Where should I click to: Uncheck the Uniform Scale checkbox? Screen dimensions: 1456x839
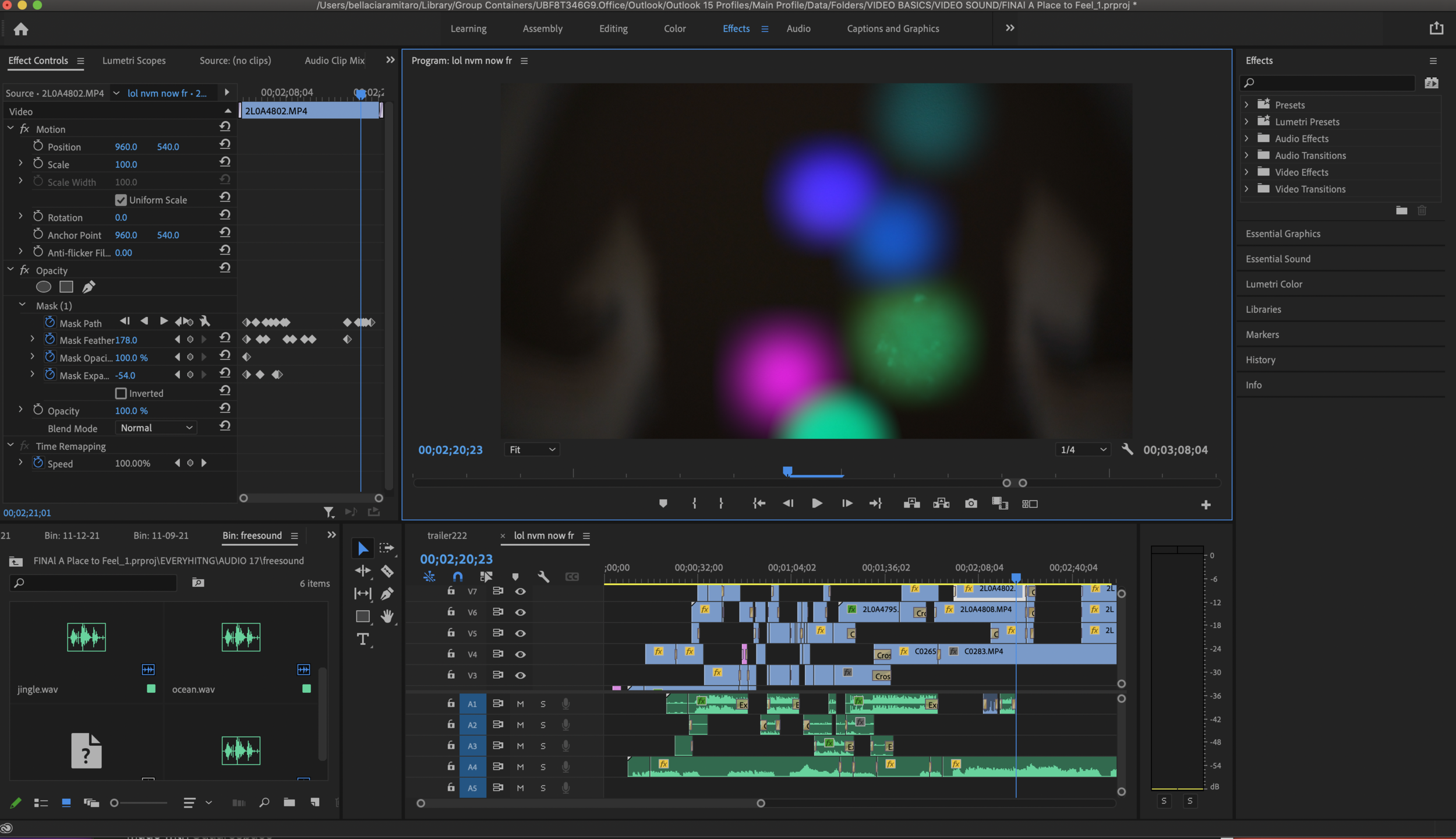[x=121, y=200]
